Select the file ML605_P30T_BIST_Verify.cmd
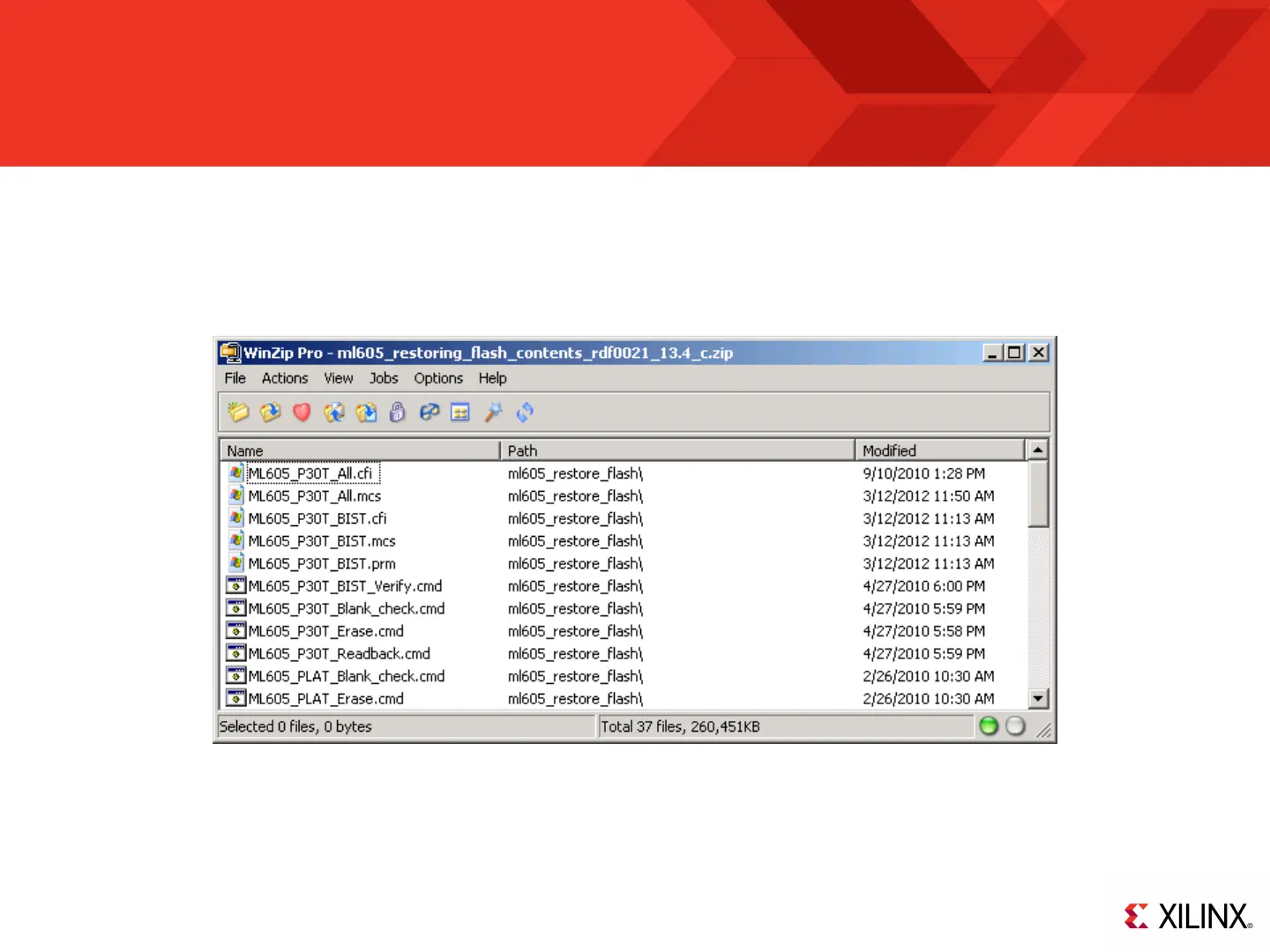The height and width of the screenshot is (952, 1270). [x=345, y=585]
